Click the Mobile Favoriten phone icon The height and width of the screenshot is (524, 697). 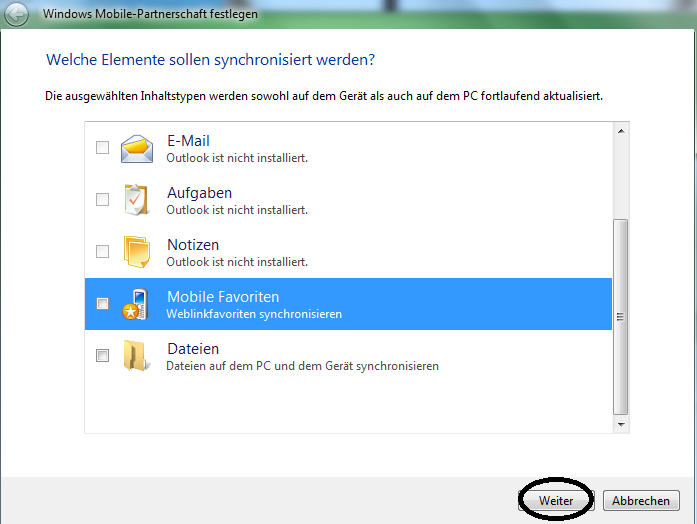[x=136, y=304]
